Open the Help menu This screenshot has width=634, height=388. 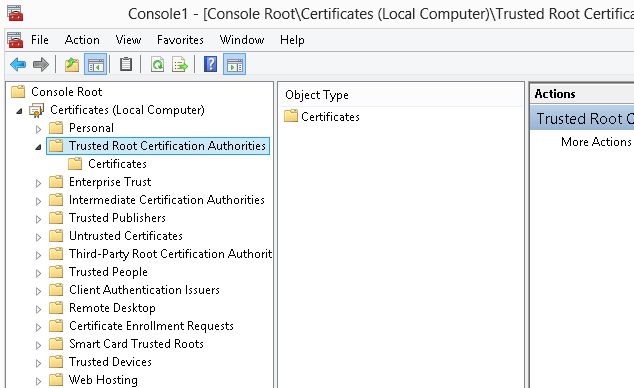(x=292, y=40)
